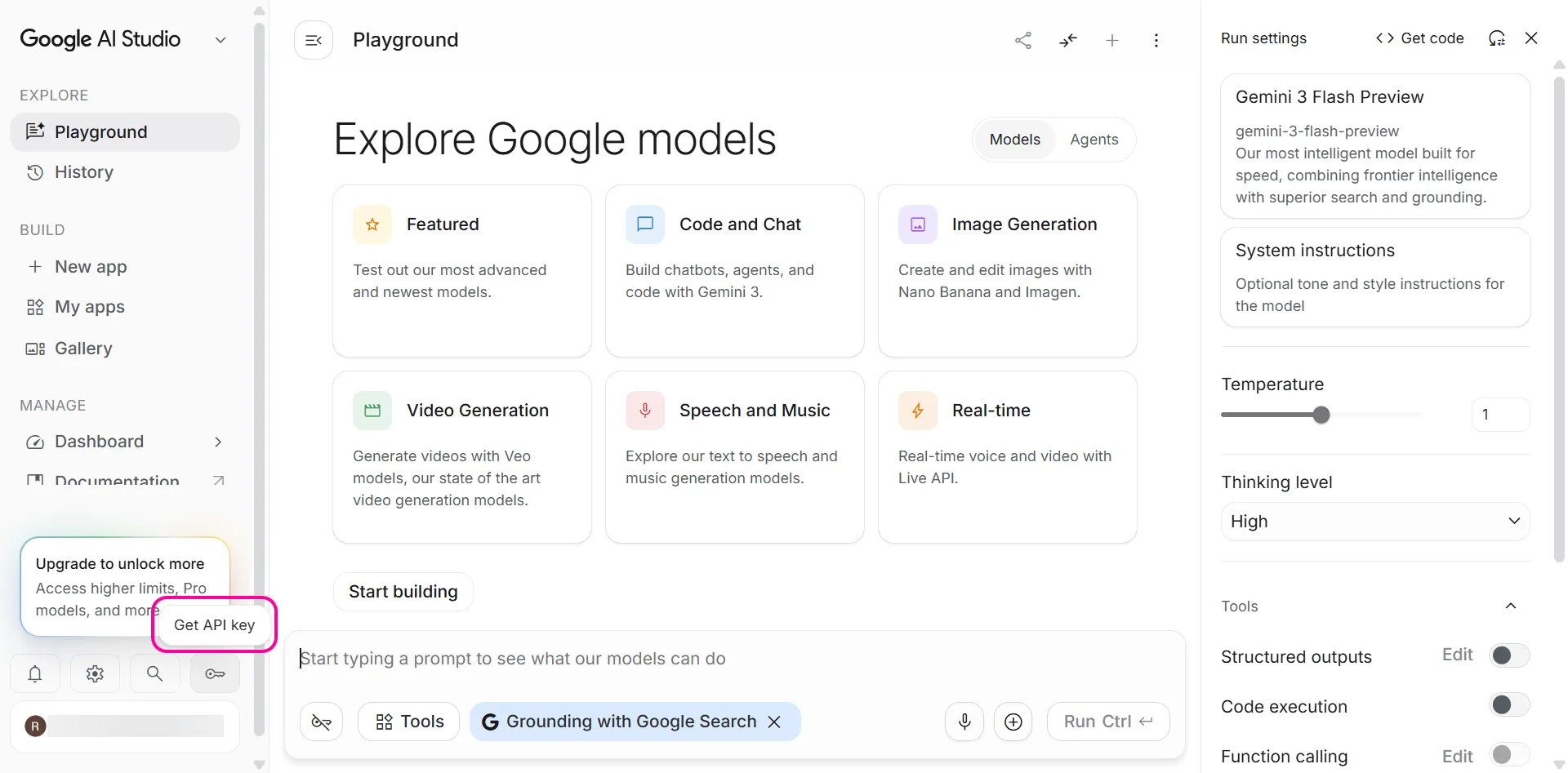Click the System instructions card
The width and height of the screenshot is (1568, 773).
(x=1375, y=278)
